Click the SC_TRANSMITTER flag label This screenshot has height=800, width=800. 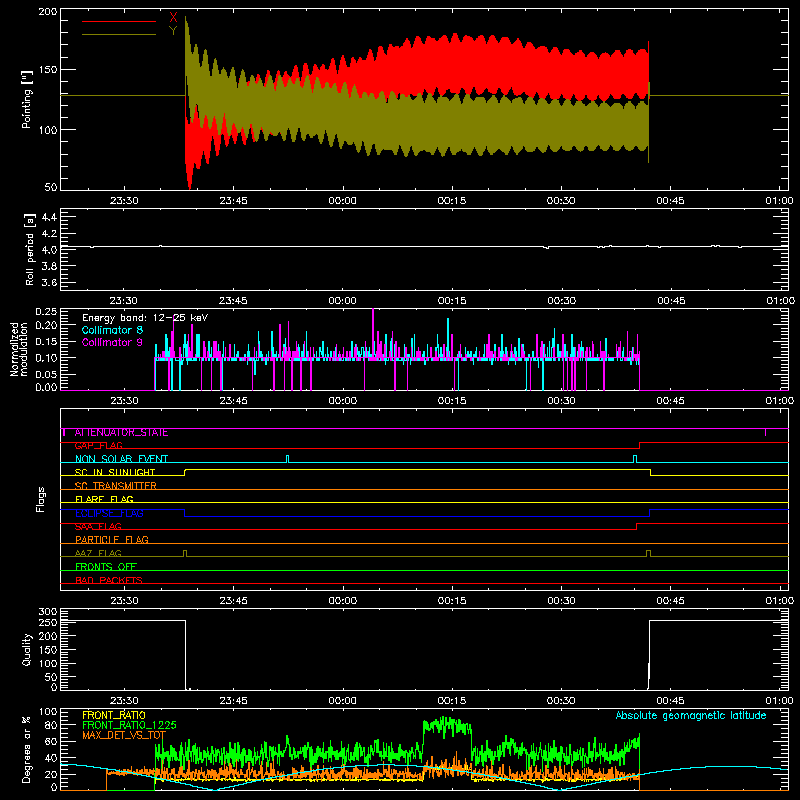click(x=115, y=486)
